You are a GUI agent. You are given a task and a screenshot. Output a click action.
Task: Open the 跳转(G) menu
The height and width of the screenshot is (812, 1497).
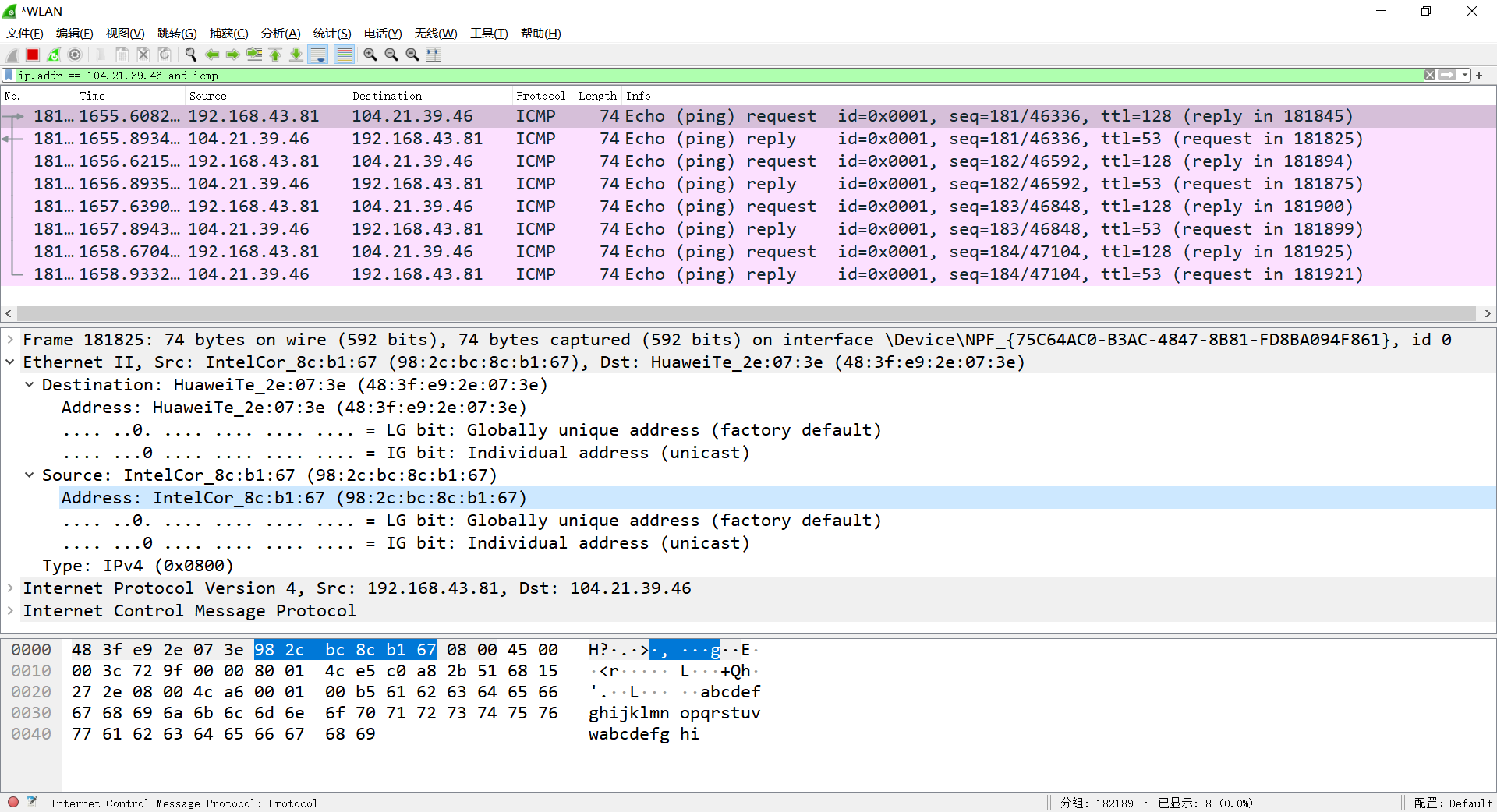pos(177,34)
